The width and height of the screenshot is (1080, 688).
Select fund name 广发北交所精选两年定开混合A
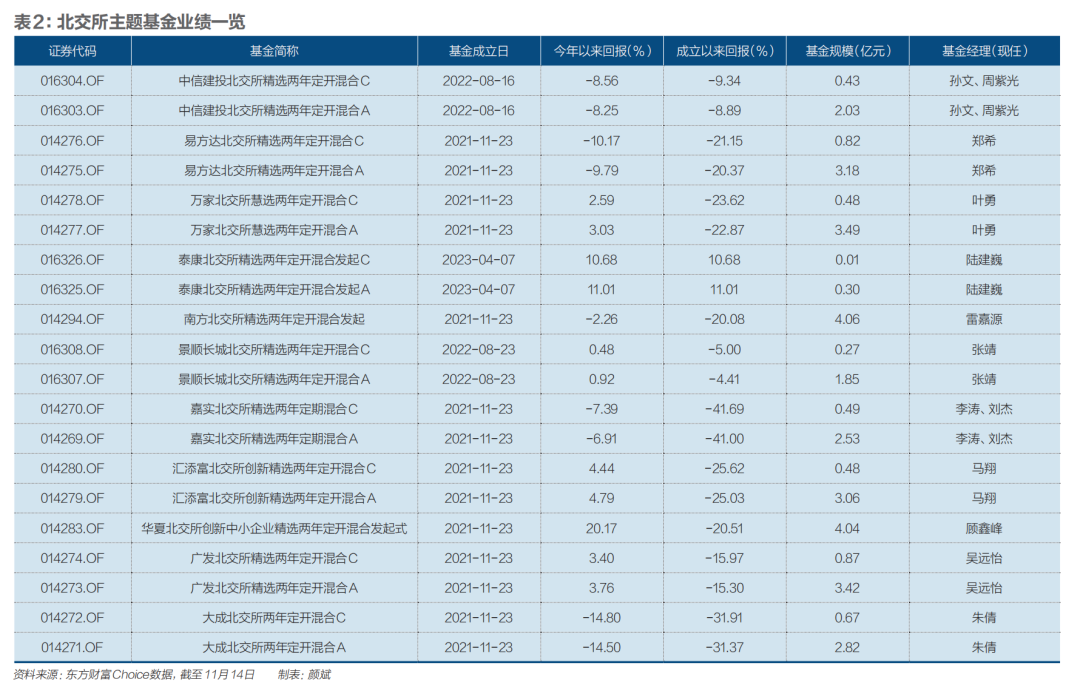tap(274, 588)
